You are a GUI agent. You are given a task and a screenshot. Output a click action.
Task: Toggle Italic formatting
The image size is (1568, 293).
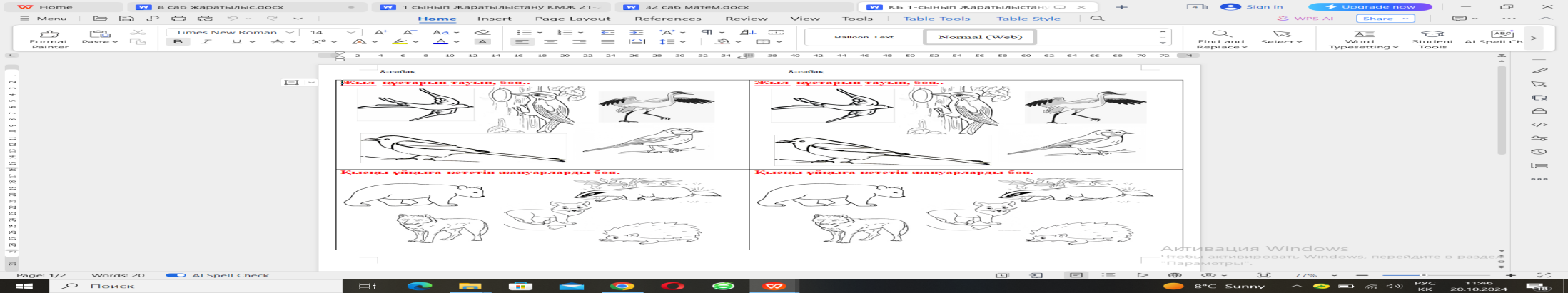point(206,42)
